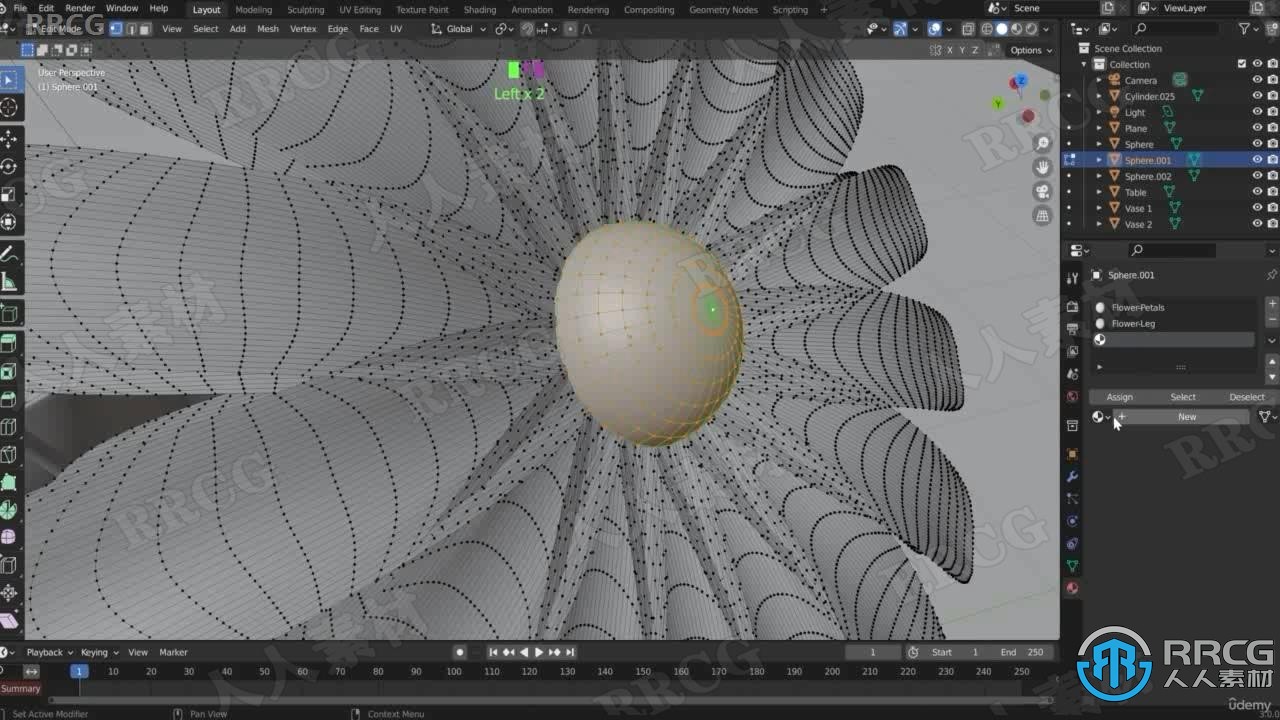Select the Inset Faces tool
Screen dimensions: 1280x720
(x=9, y=372)
